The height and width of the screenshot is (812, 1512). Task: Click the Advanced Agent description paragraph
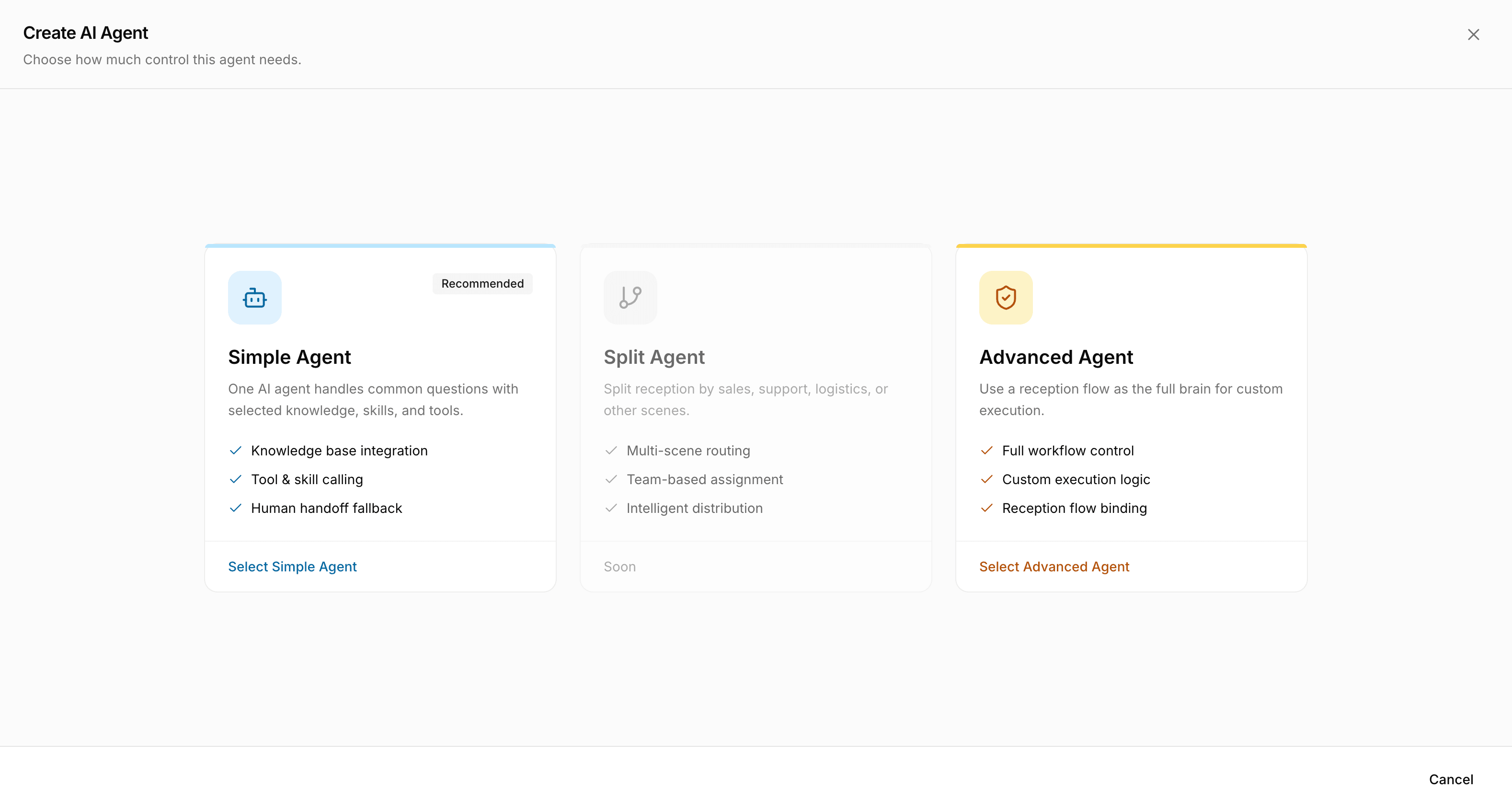1131,399
